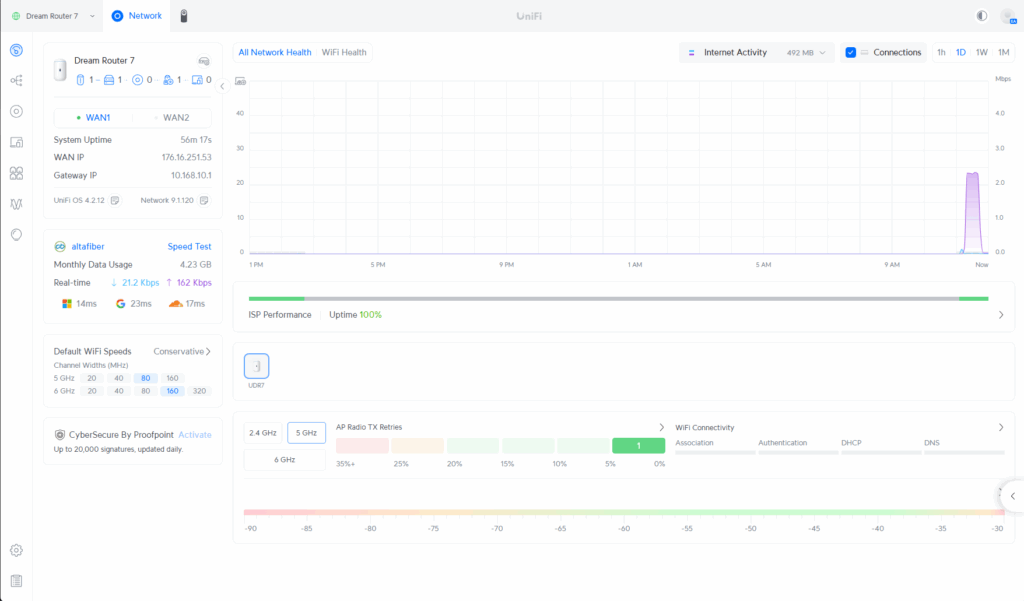1024x601 pixels.
Task: Select 5 GHz channel width 160
Action: (172, 378)
